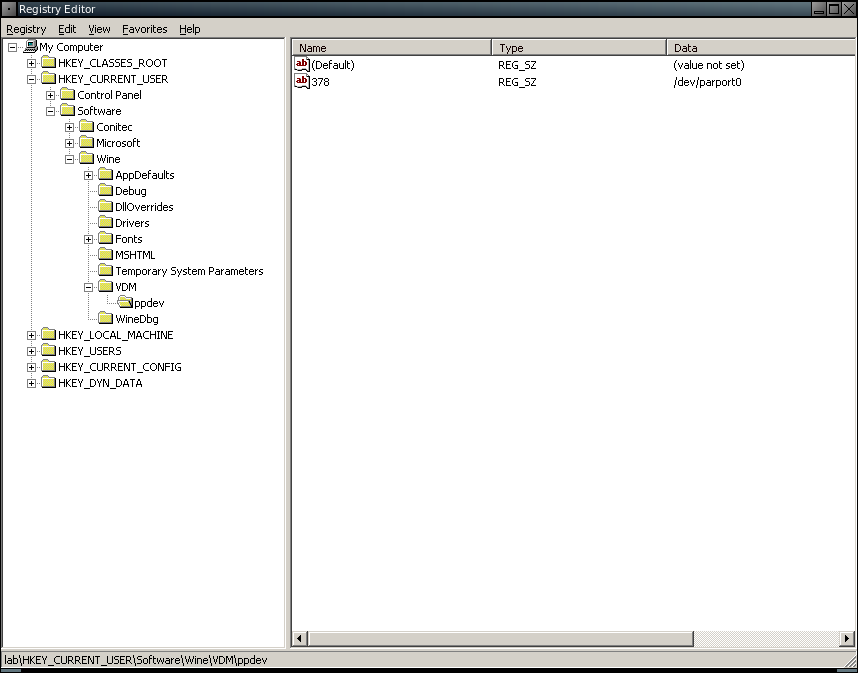This screenshot has width=858, height=673.
Task: Collapse the Wine key branch
Action: click(70, 159)
